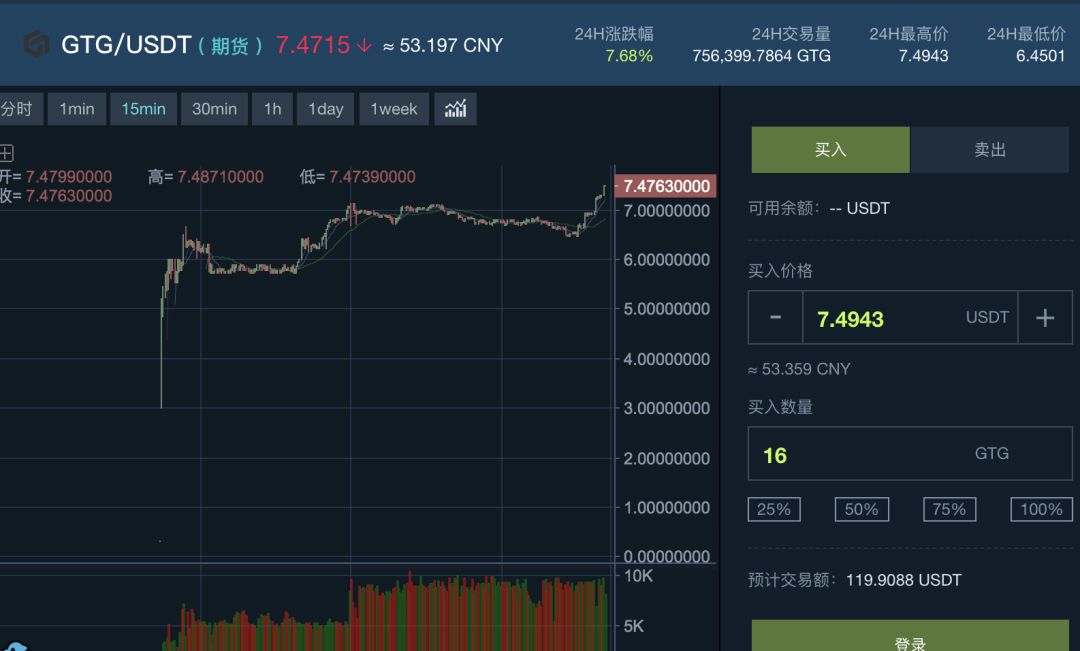The height and width of the screenshot is (651, 1080).
Task: Click the 24H交易量 header label
Action: pyautogui.click(x=791, y=34)
